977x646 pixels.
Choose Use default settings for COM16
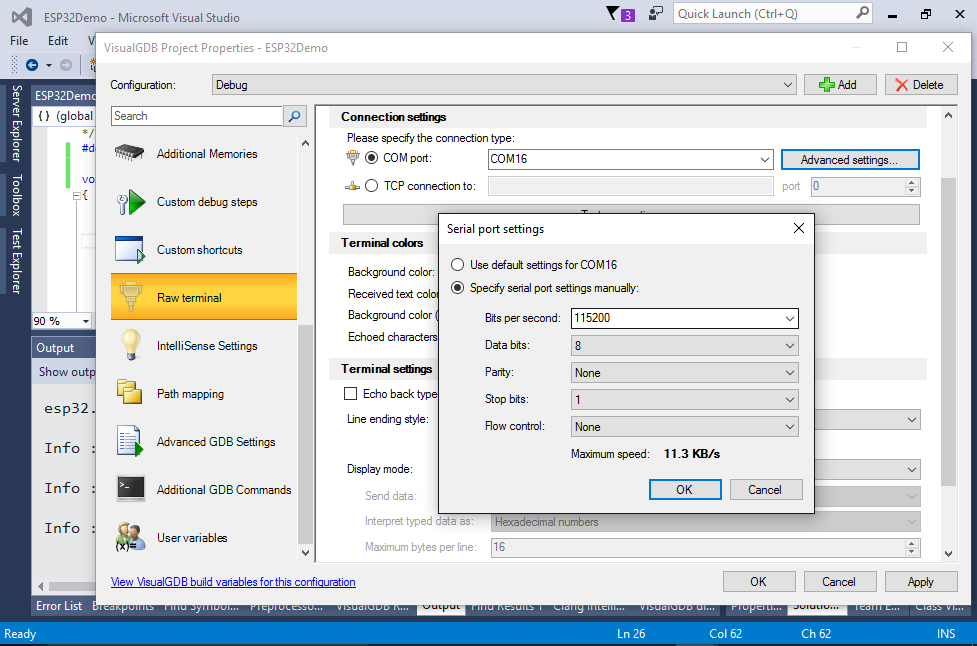(457, 265)
